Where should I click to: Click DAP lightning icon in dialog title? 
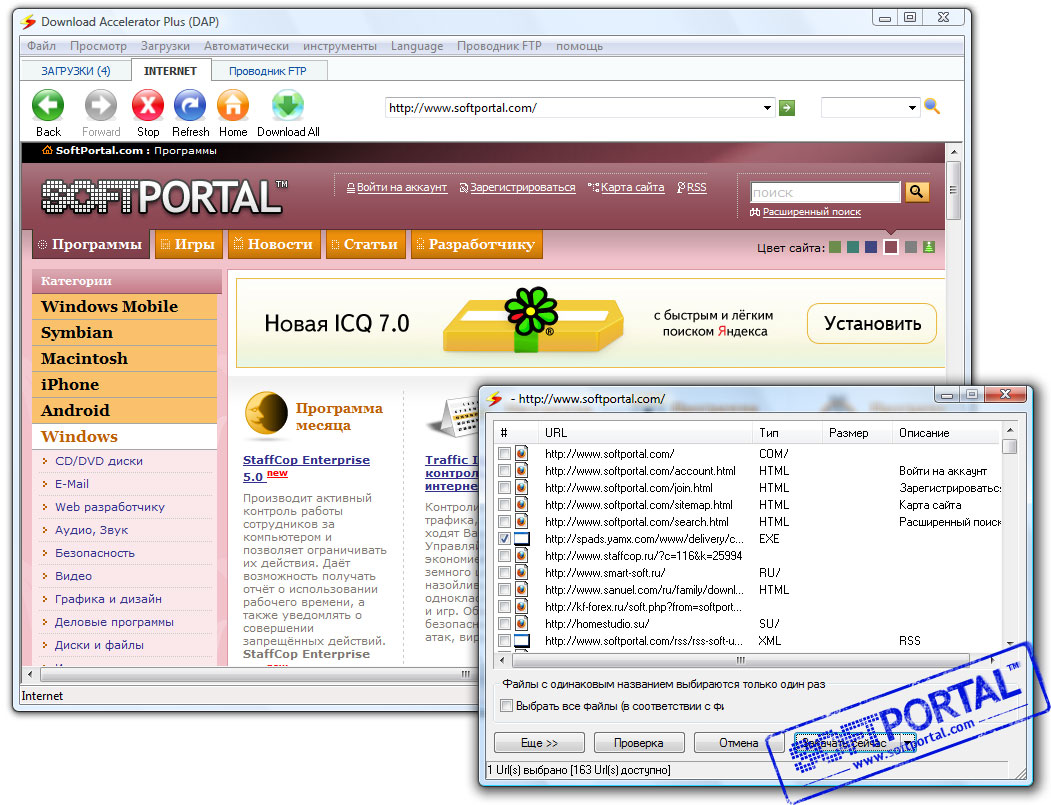pos(495,399)
